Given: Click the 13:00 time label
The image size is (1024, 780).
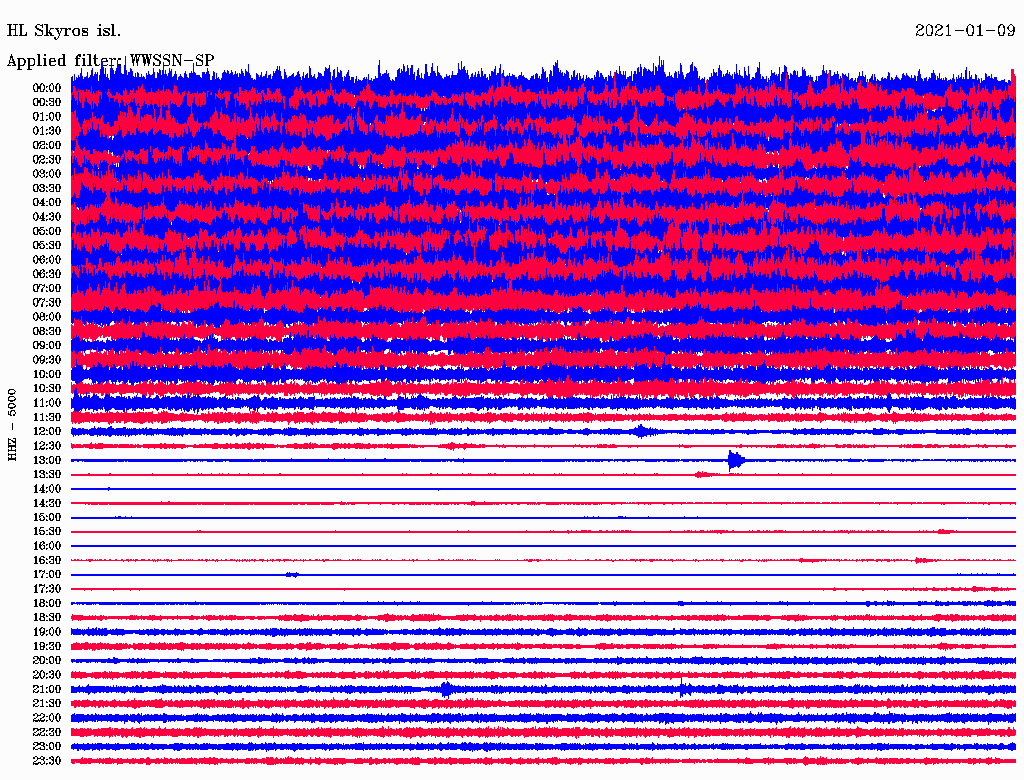Looking at the screenshot, I should coord(47,460).
